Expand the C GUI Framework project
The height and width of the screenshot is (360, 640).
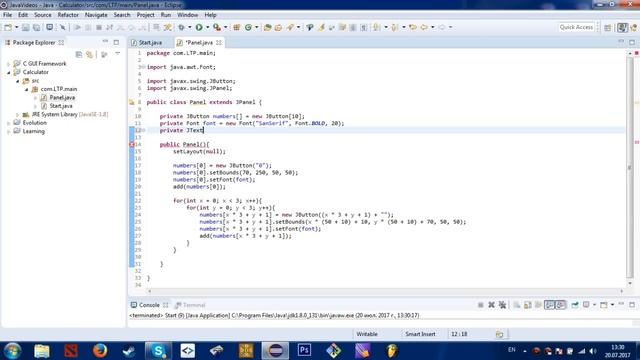[x=9, y=64]
